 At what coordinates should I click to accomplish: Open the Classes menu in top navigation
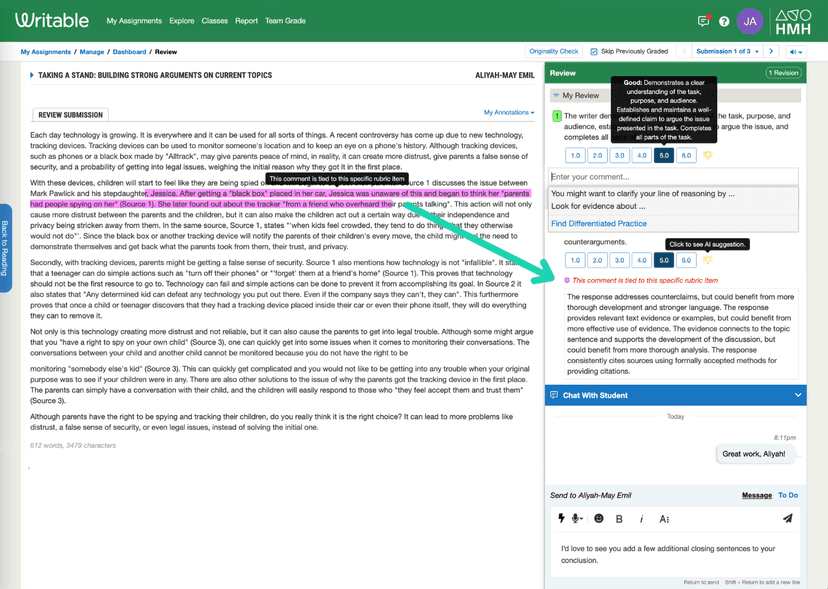(214, 20)
